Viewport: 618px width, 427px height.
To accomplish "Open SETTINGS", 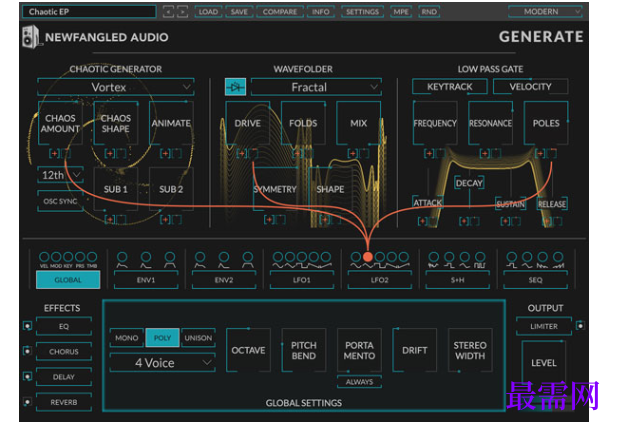I will point(362,12).
